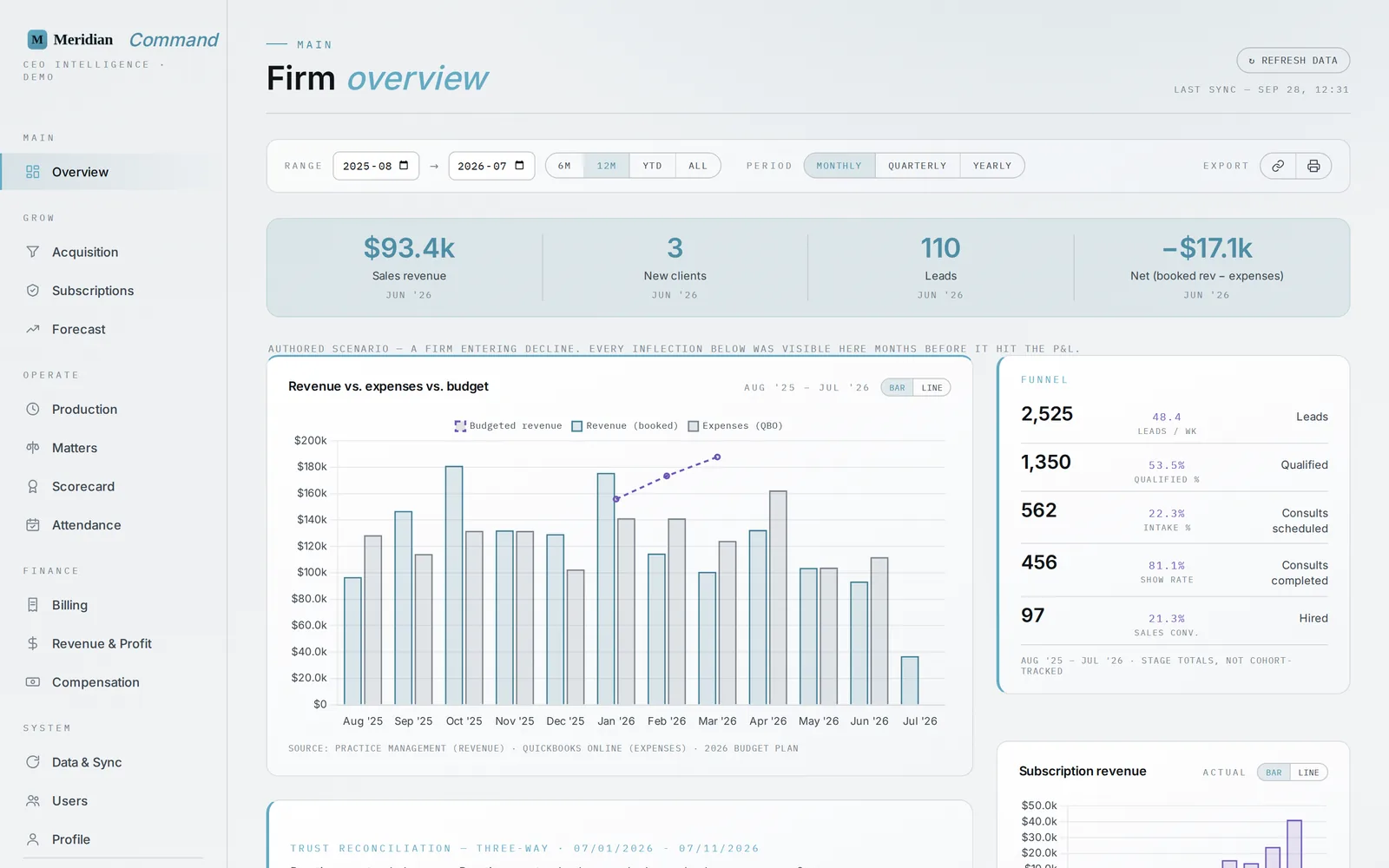The height and width of the screenshot is (868, 1389).
Task: Click the end date field 2026-07
Action: click(x=491, y=166)
